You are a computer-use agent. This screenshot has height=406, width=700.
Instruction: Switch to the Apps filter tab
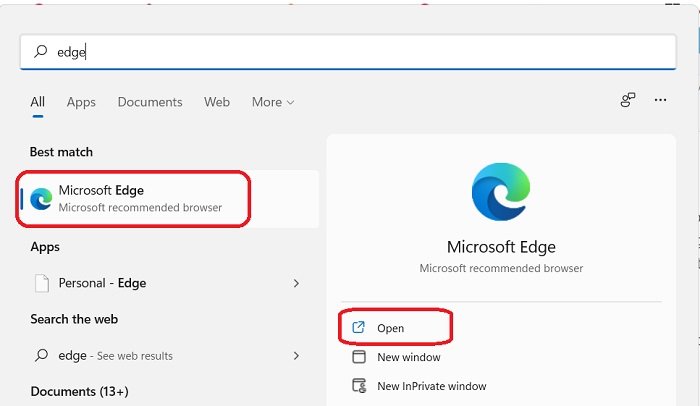(x=81, y=102)
